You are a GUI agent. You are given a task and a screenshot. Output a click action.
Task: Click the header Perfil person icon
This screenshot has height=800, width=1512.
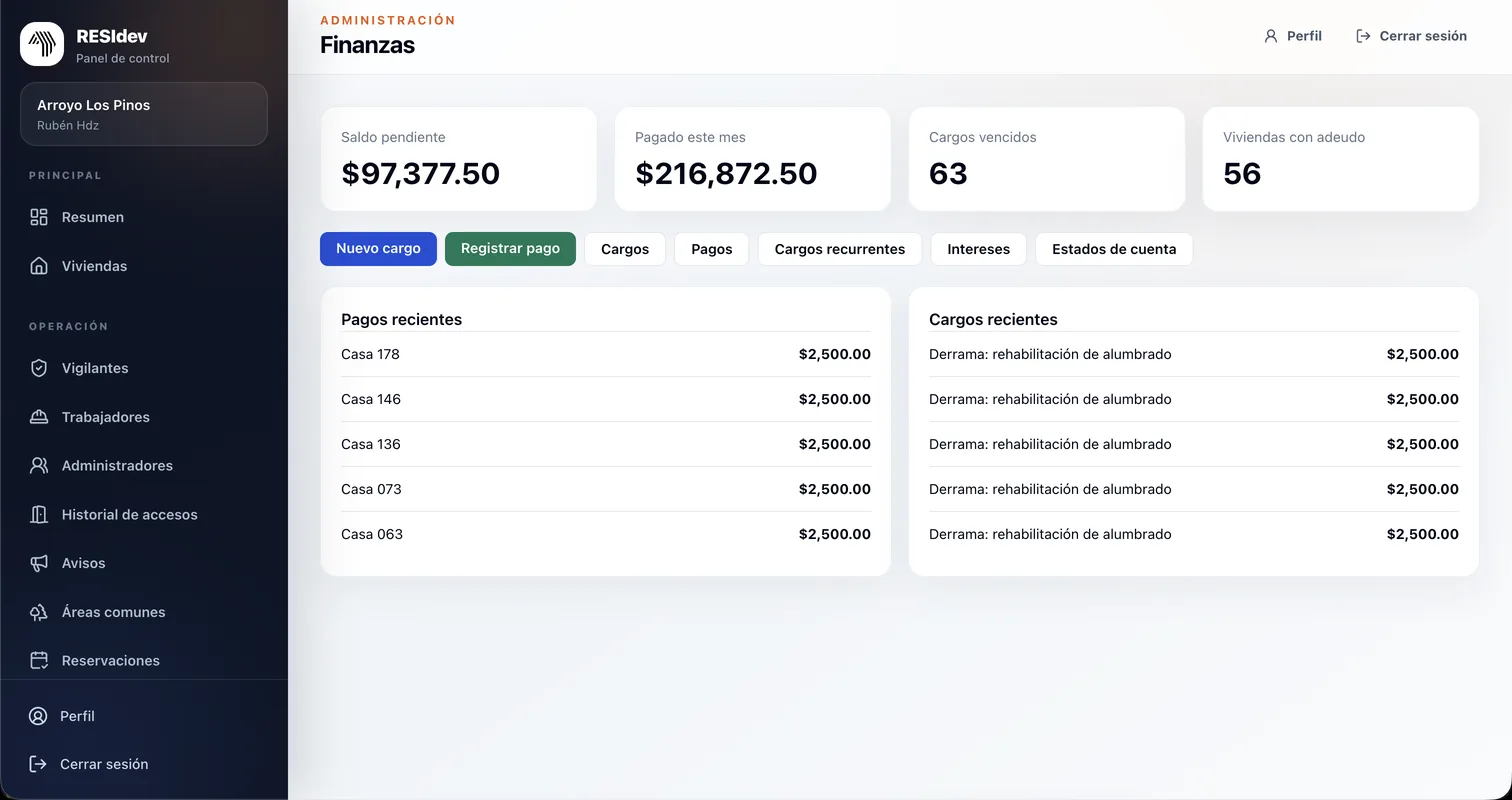tap(1271, 36)
